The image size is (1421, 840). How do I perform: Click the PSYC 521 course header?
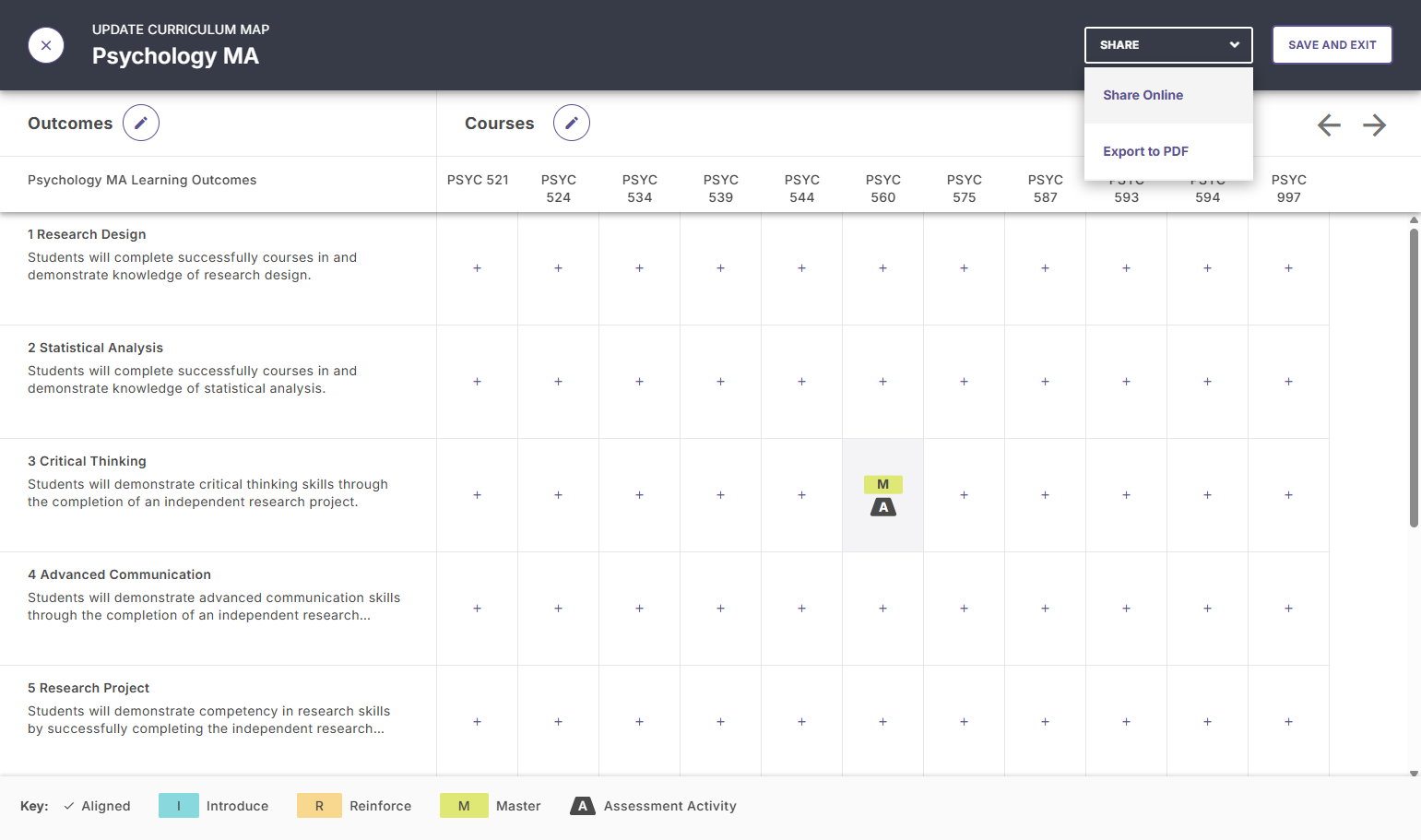(478, 180)
